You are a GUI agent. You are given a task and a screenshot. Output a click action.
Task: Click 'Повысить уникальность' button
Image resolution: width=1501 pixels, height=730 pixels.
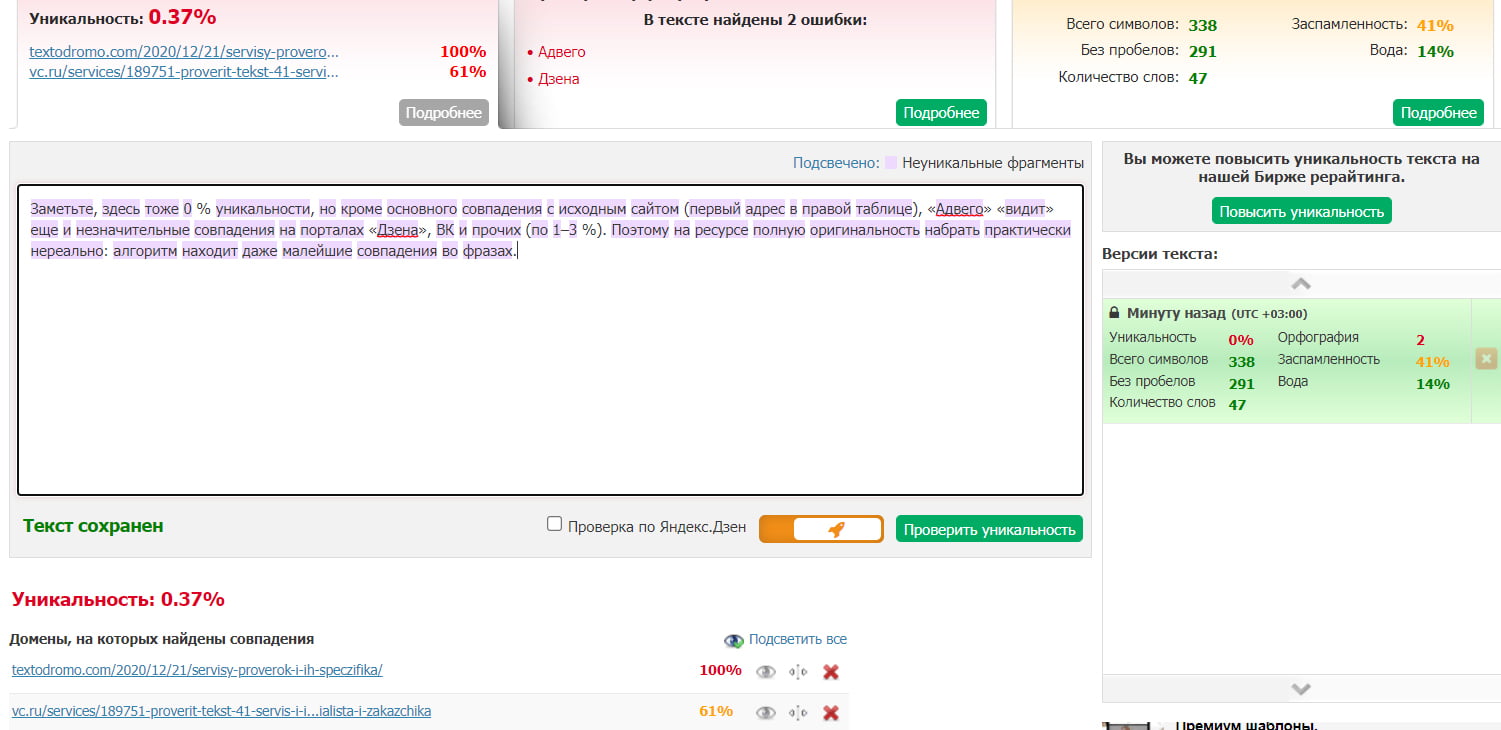[1301, 211]
